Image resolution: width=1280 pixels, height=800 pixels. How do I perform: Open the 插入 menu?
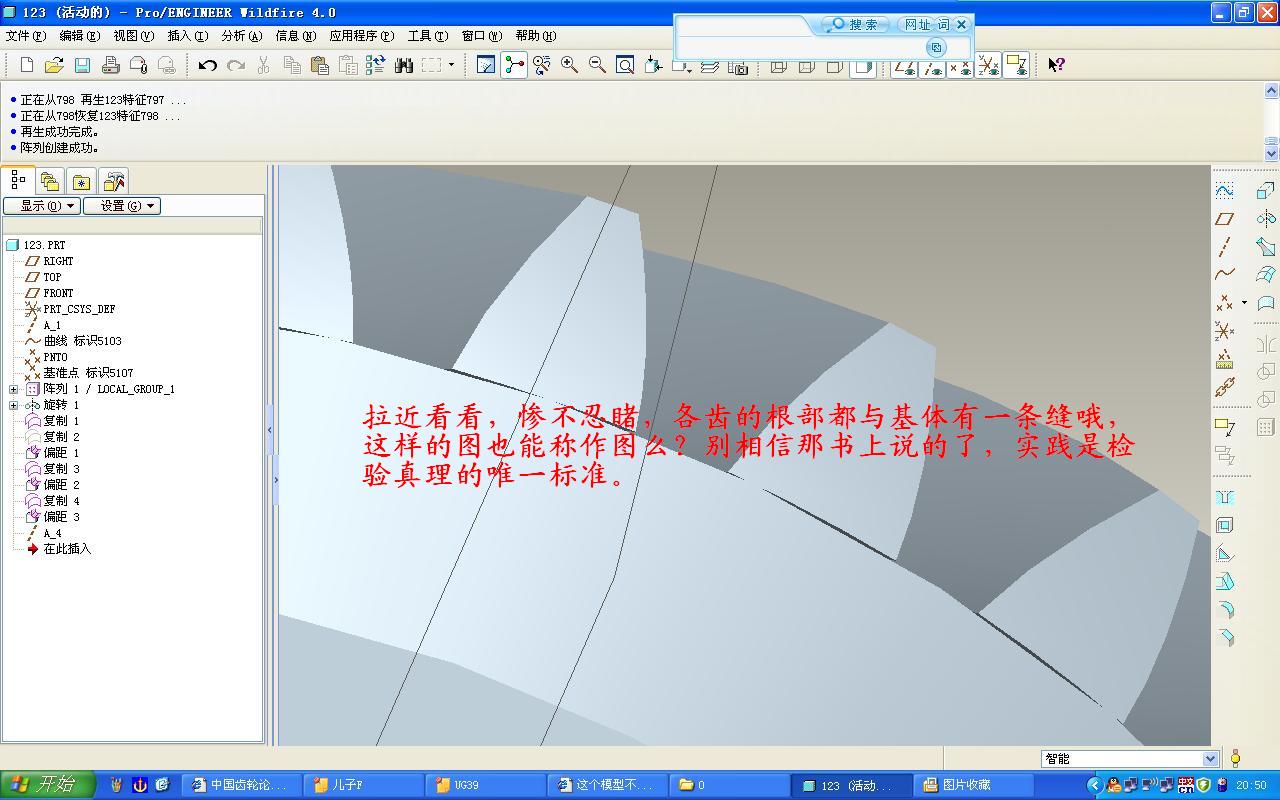(188, 36)
